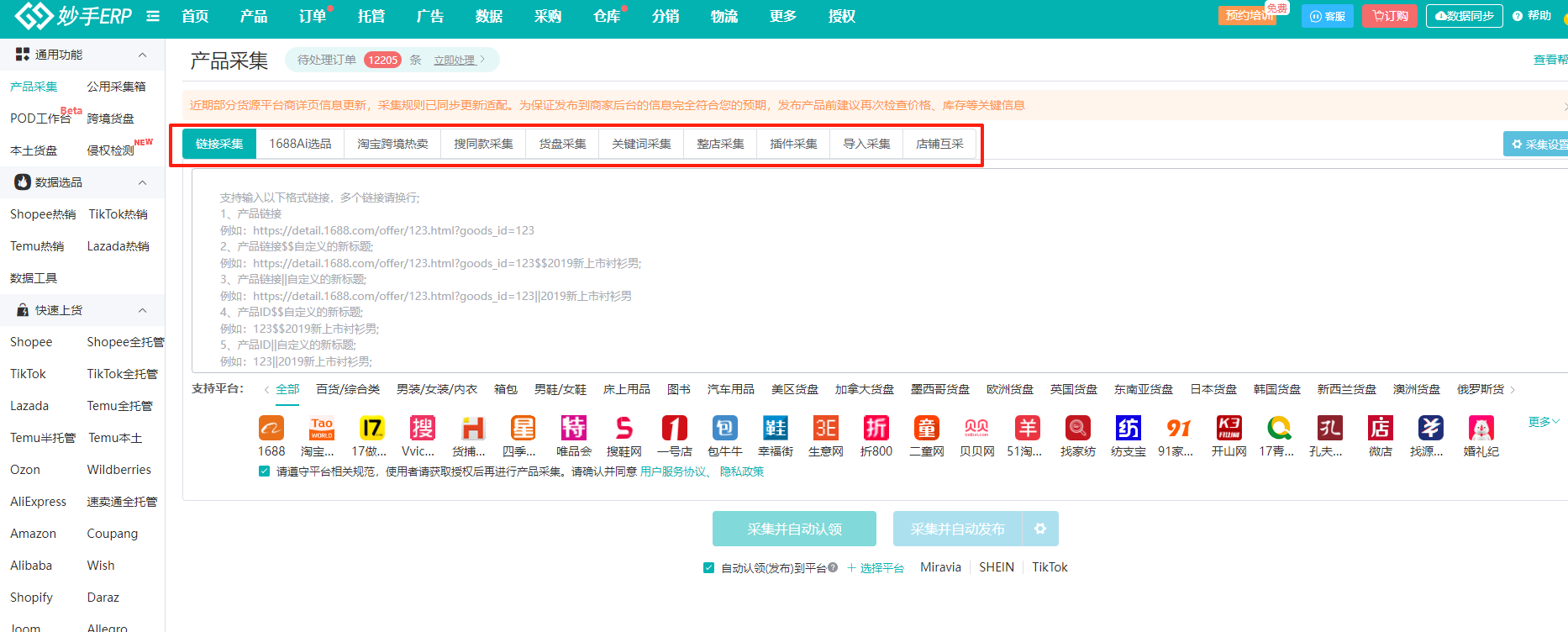Viewport: 1568px width, 632px height.
Task: Click the 唯品会 platform icon
Action: coord(573,429)
